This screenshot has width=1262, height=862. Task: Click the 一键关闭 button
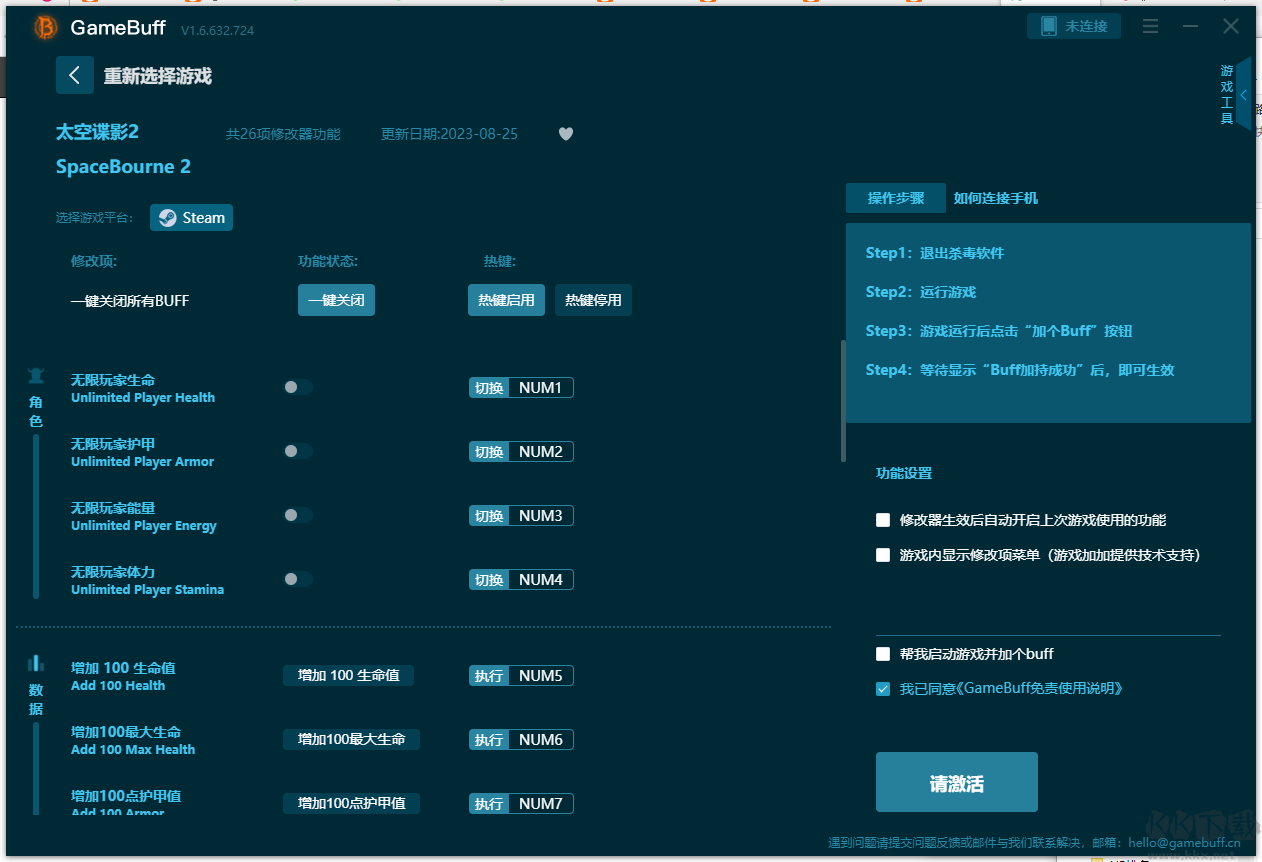tap(336, 300)
